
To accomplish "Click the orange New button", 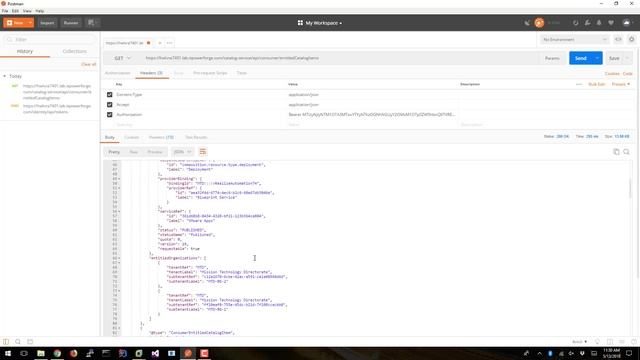I will (x=15, y=23).
